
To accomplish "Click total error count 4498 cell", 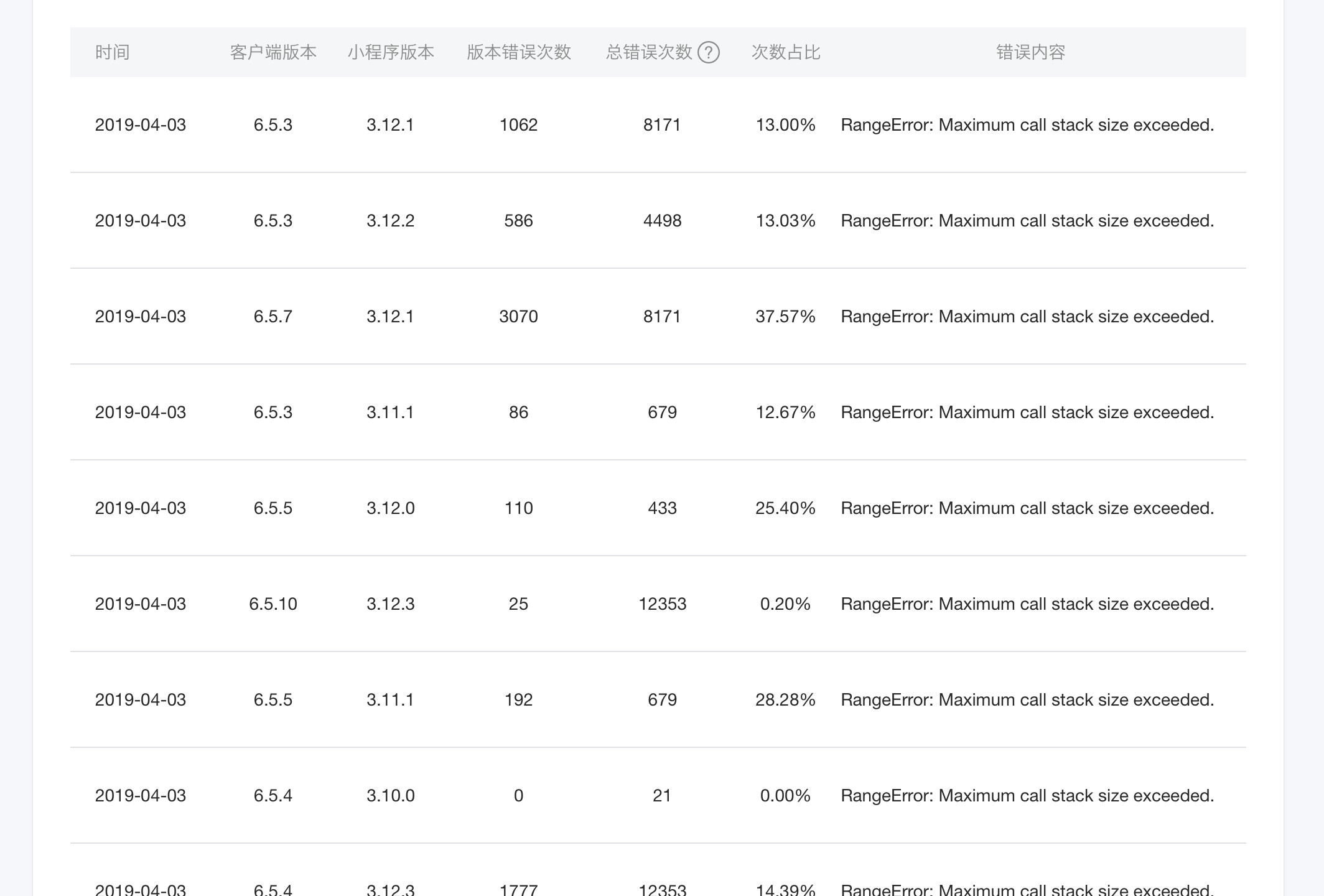I will pyautogui.click(x=662, y=221).
